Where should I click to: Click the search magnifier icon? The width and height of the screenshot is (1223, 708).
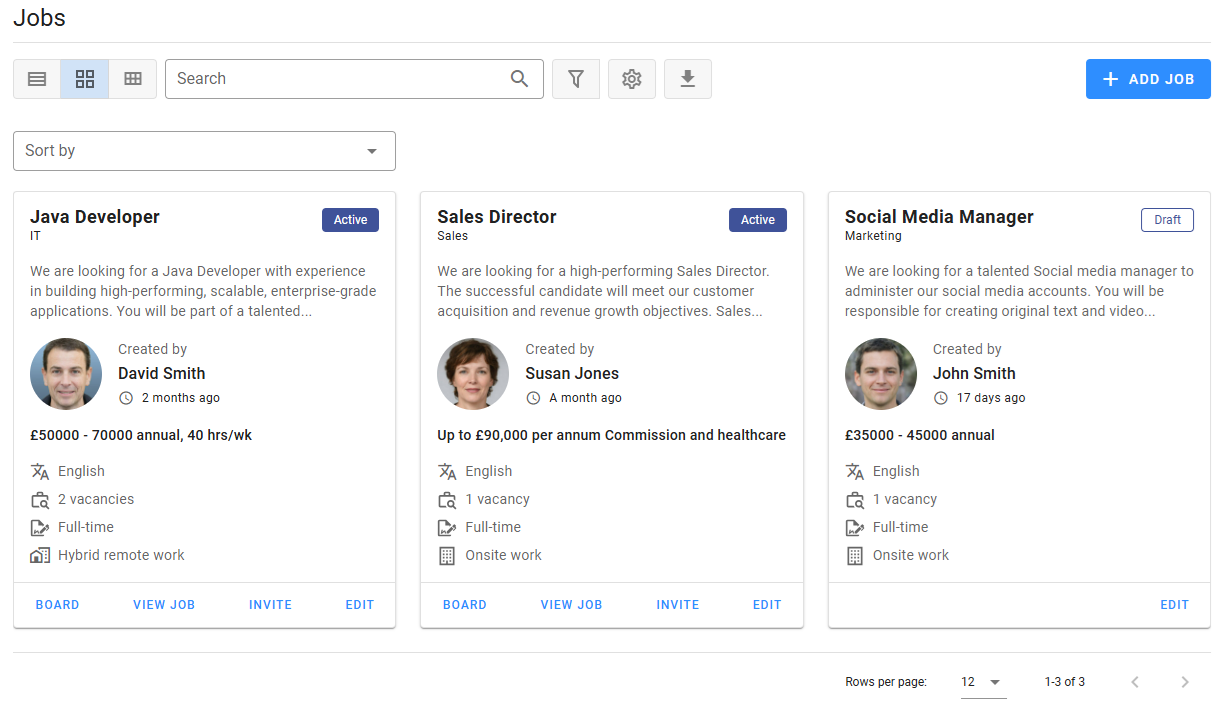pos(519,79)
